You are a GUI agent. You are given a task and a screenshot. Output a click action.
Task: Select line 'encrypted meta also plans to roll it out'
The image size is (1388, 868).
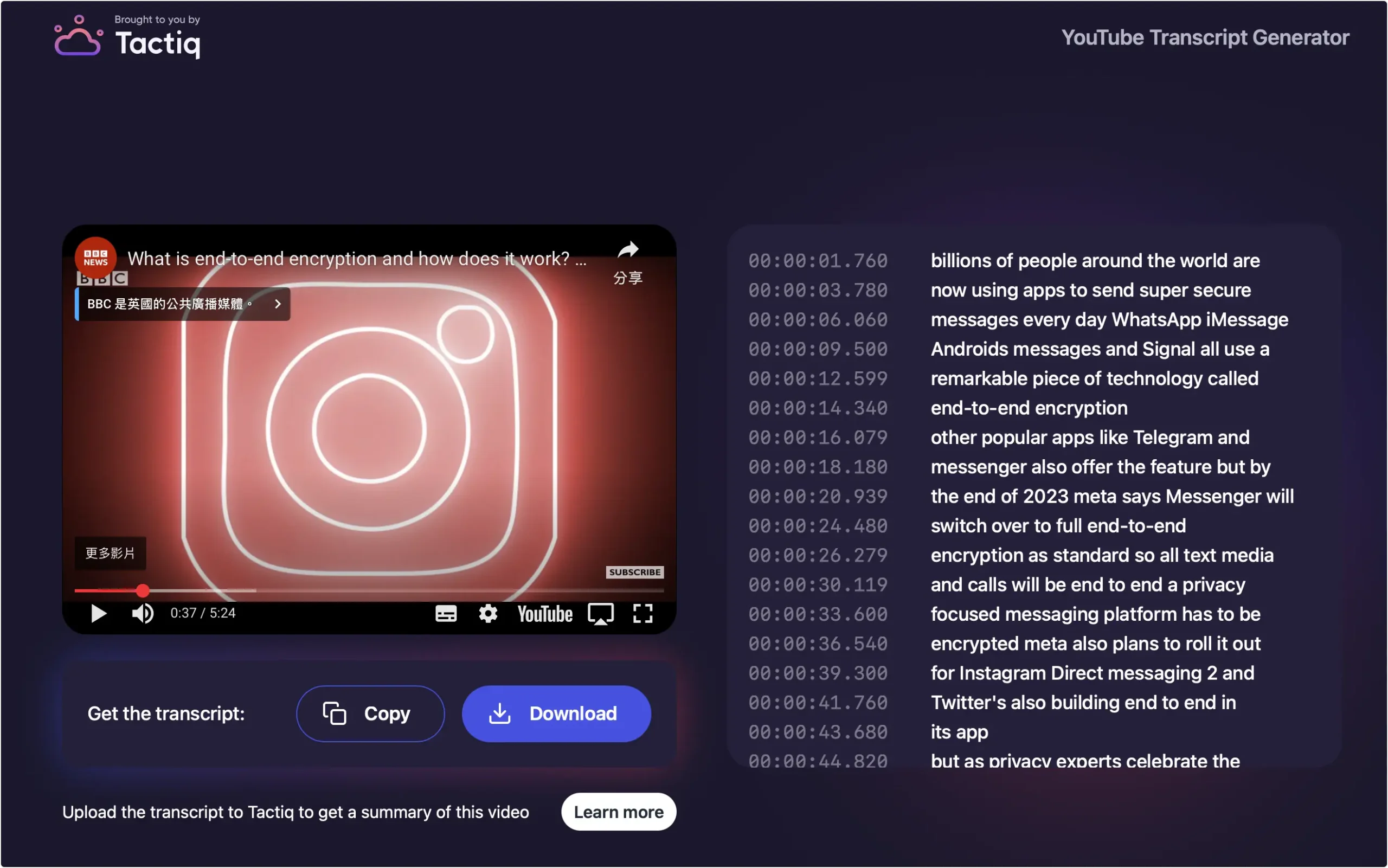pos(1095,644)
